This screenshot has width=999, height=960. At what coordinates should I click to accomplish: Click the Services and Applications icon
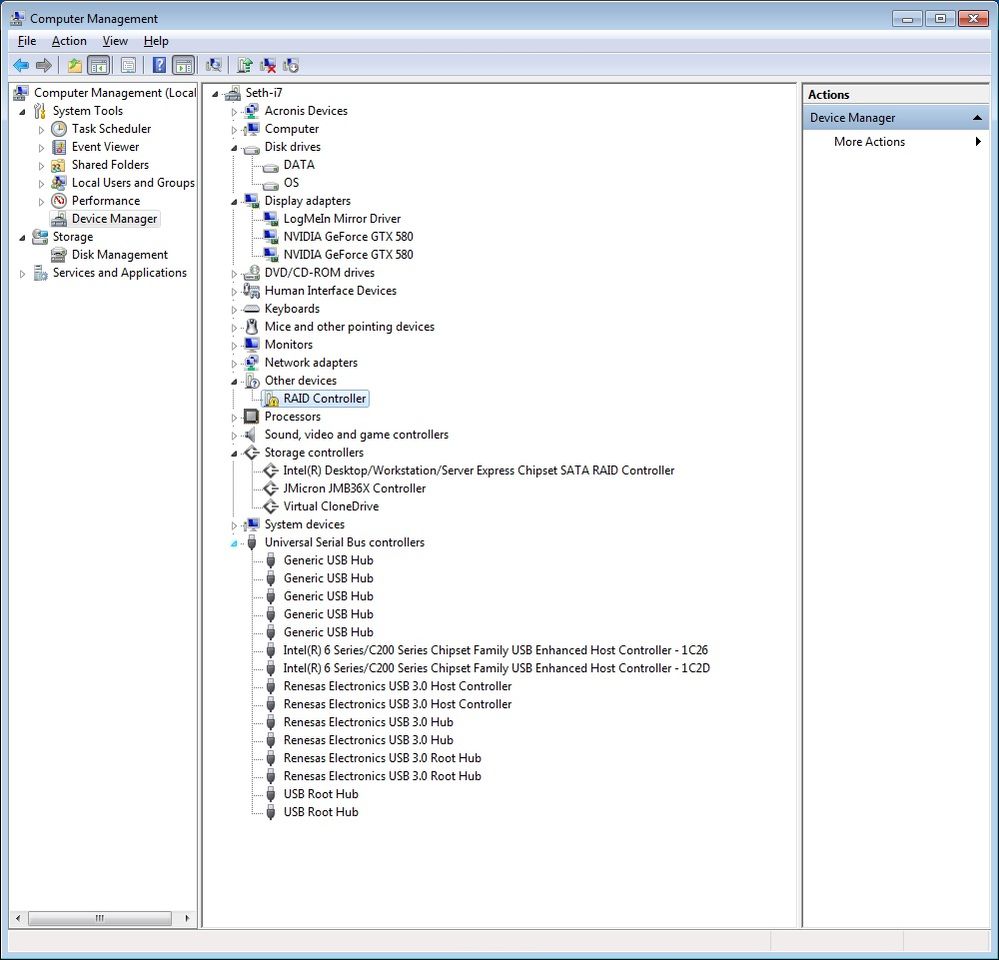coord(40,273)
